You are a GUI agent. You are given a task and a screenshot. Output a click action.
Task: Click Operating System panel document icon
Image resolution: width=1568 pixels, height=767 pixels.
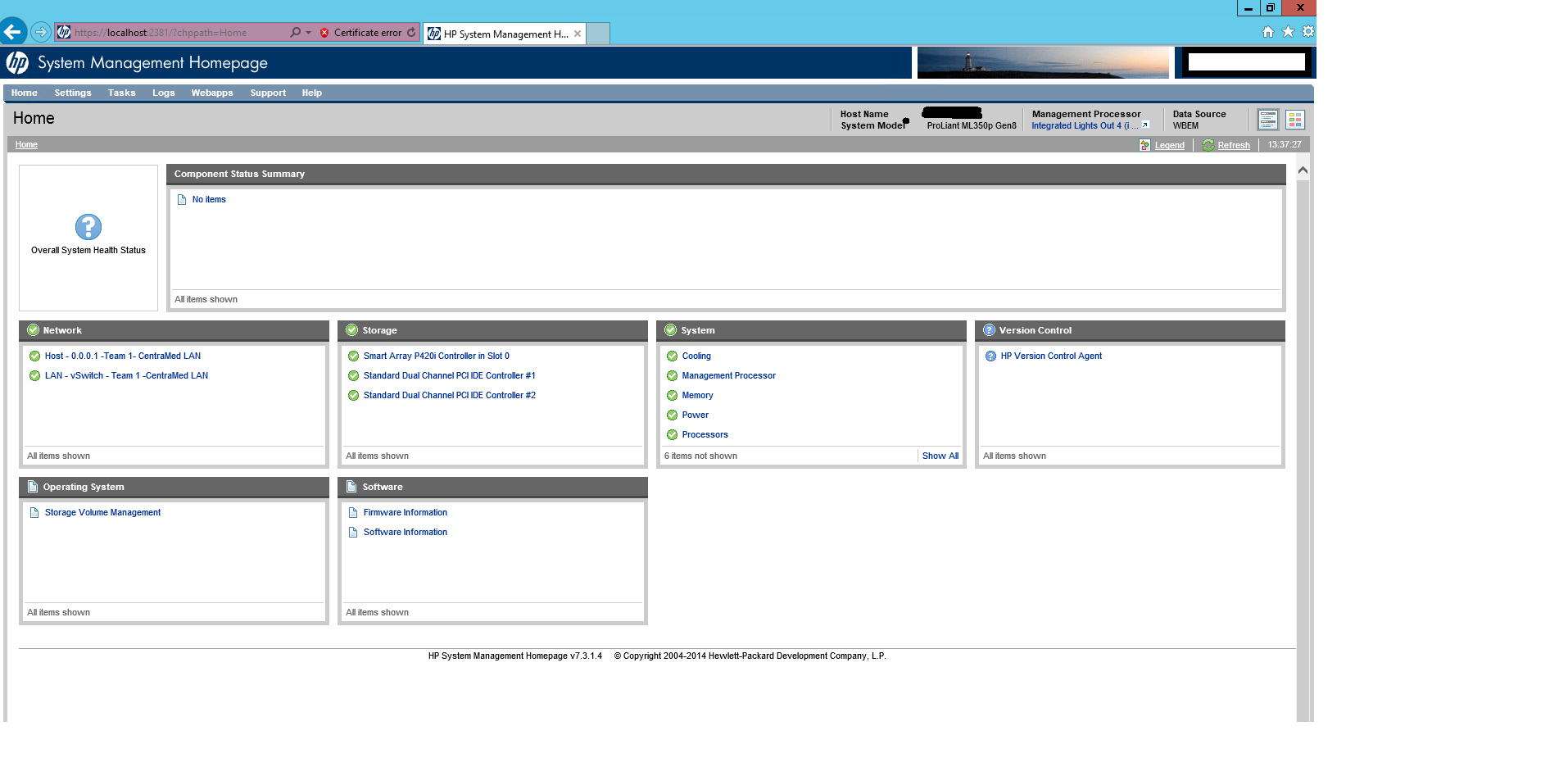(x=33, y=487)
